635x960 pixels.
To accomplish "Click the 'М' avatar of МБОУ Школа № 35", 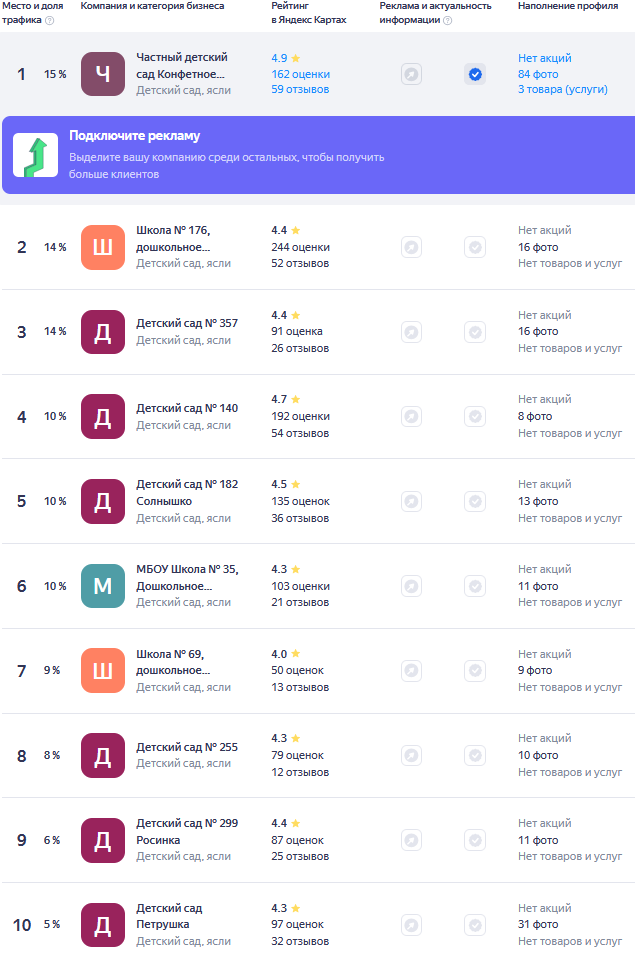I will 103,586.
